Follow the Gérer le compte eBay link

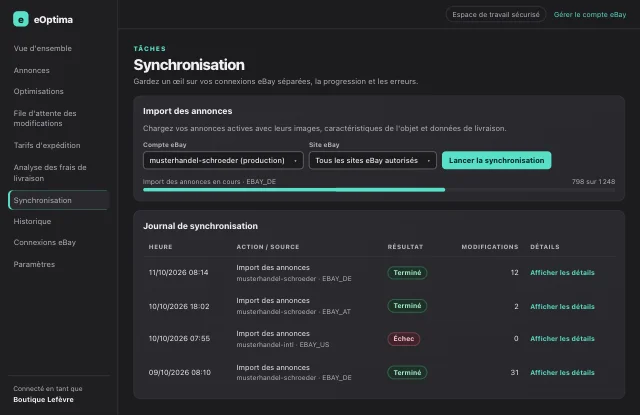(590, 14)
